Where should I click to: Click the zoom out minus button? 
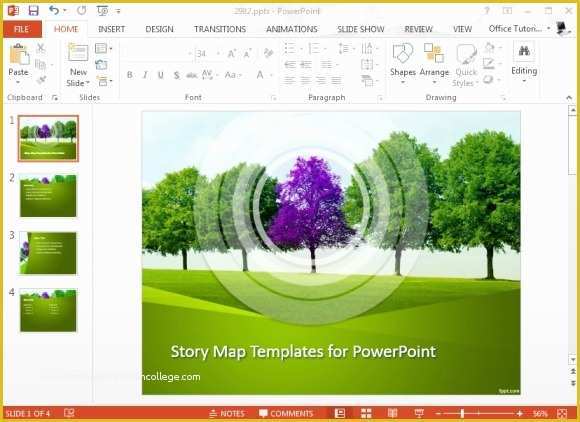pyautogui.click(x=438, y=413)
